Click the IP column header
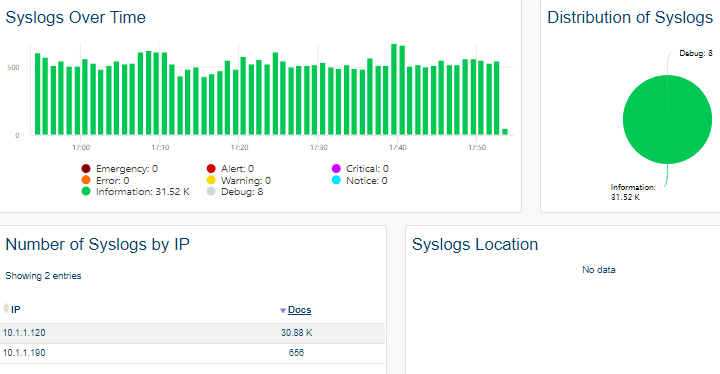This screenshot has width=720, height=374. tap(16, 310)
